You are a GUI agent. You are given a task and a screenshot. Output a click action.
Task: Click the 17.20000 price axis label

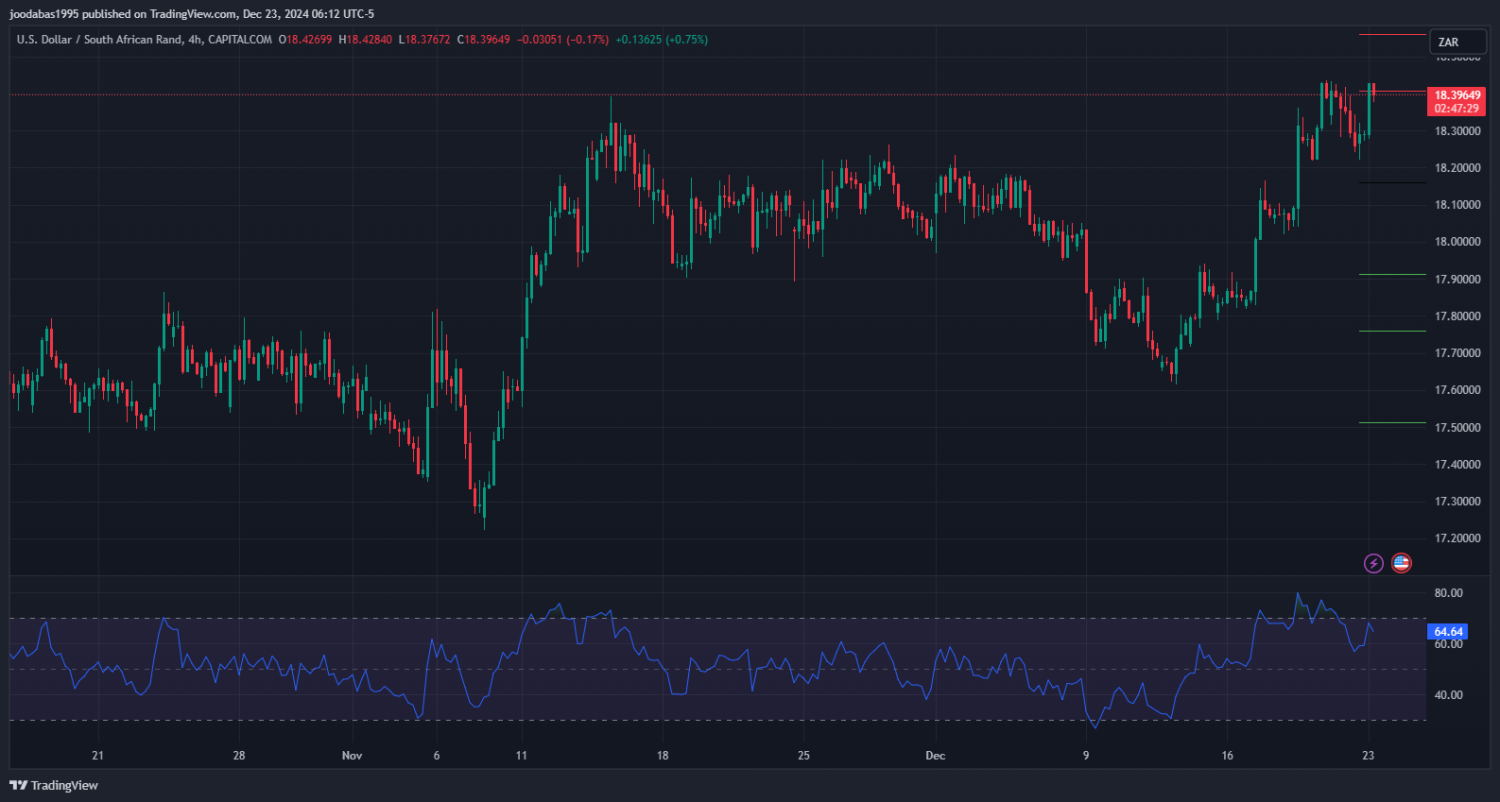(x=1457, y=539)
